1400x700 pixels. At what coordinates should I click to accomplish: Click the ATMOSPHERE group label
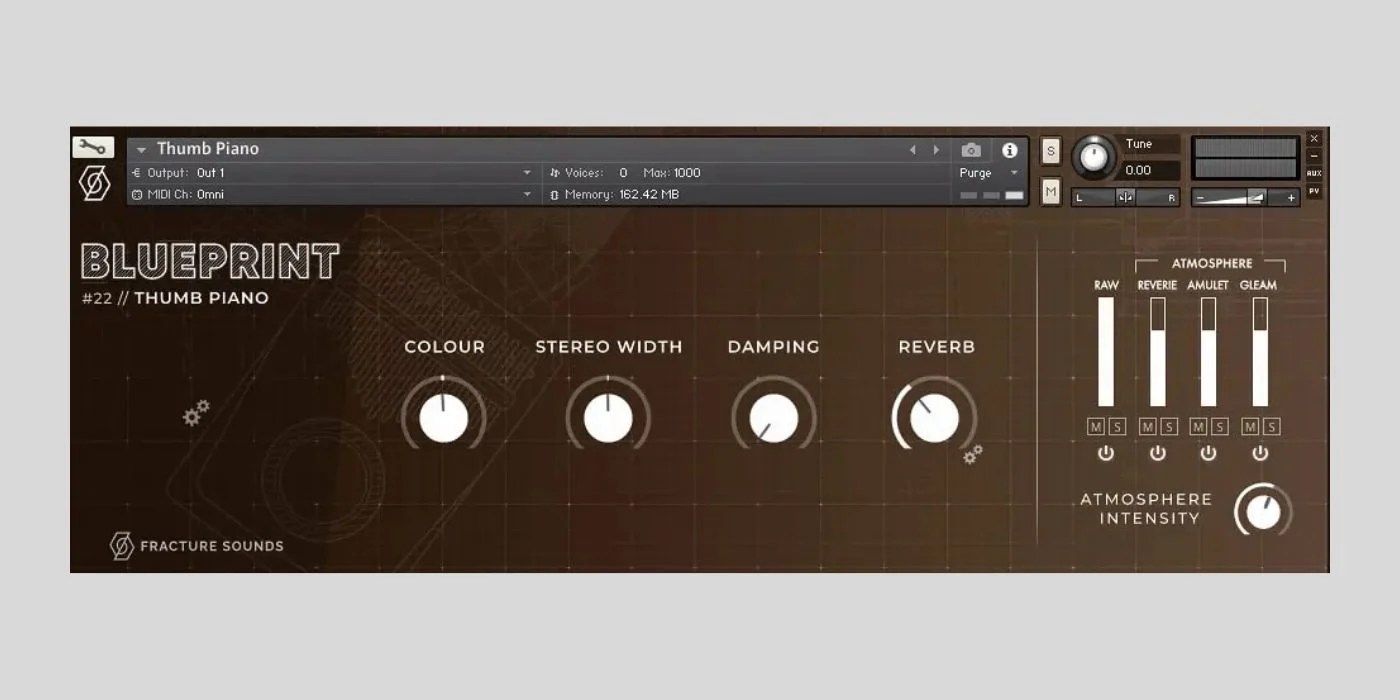click(x=1212, y=263)
